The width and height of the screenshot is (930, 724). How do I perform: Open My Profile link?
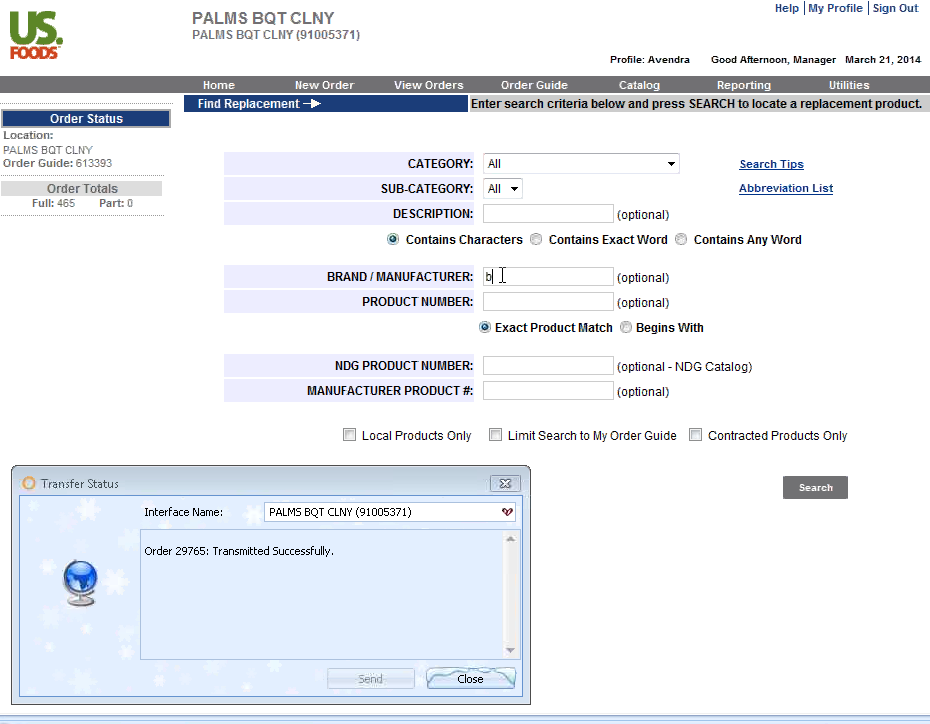(835, 8)
